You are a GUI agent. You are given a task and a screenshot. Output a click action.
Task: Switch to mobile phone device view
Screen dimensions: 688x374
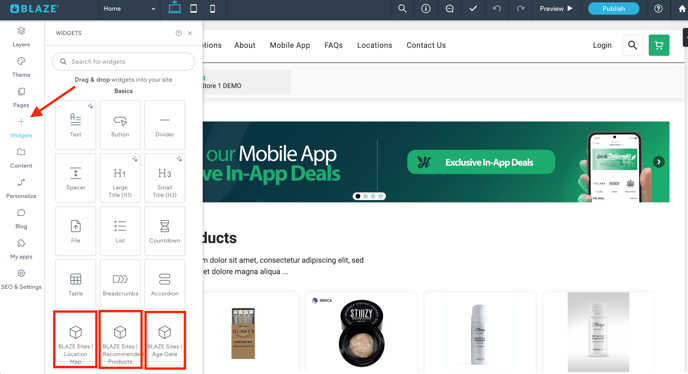click(212, 9)
